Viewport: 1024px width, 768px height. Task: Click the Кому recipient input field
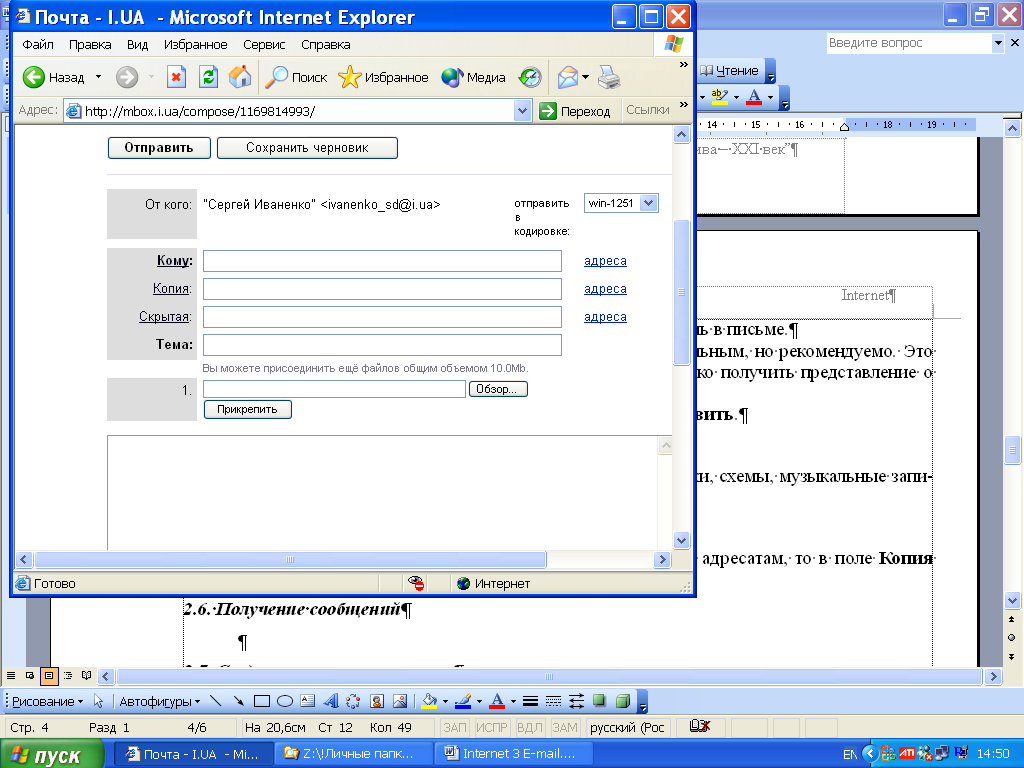(x=382, y=261)
